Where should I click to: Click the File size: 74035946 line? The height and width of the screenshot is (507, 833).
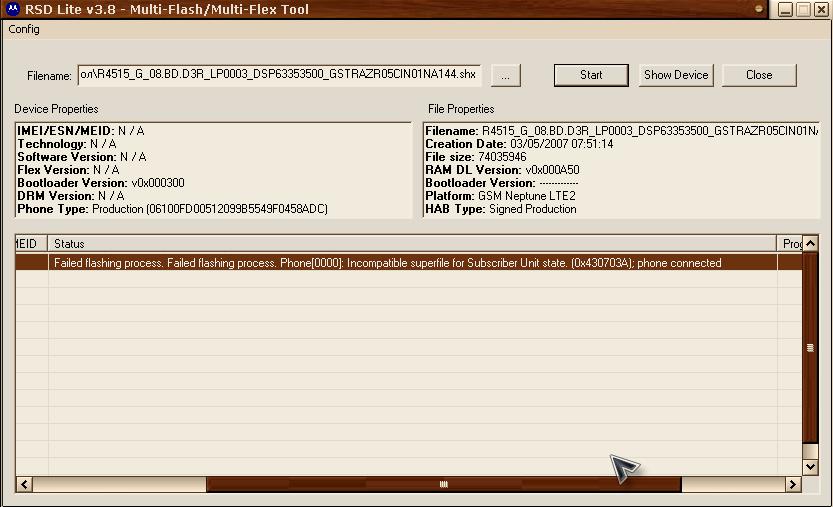pos(476,157)
